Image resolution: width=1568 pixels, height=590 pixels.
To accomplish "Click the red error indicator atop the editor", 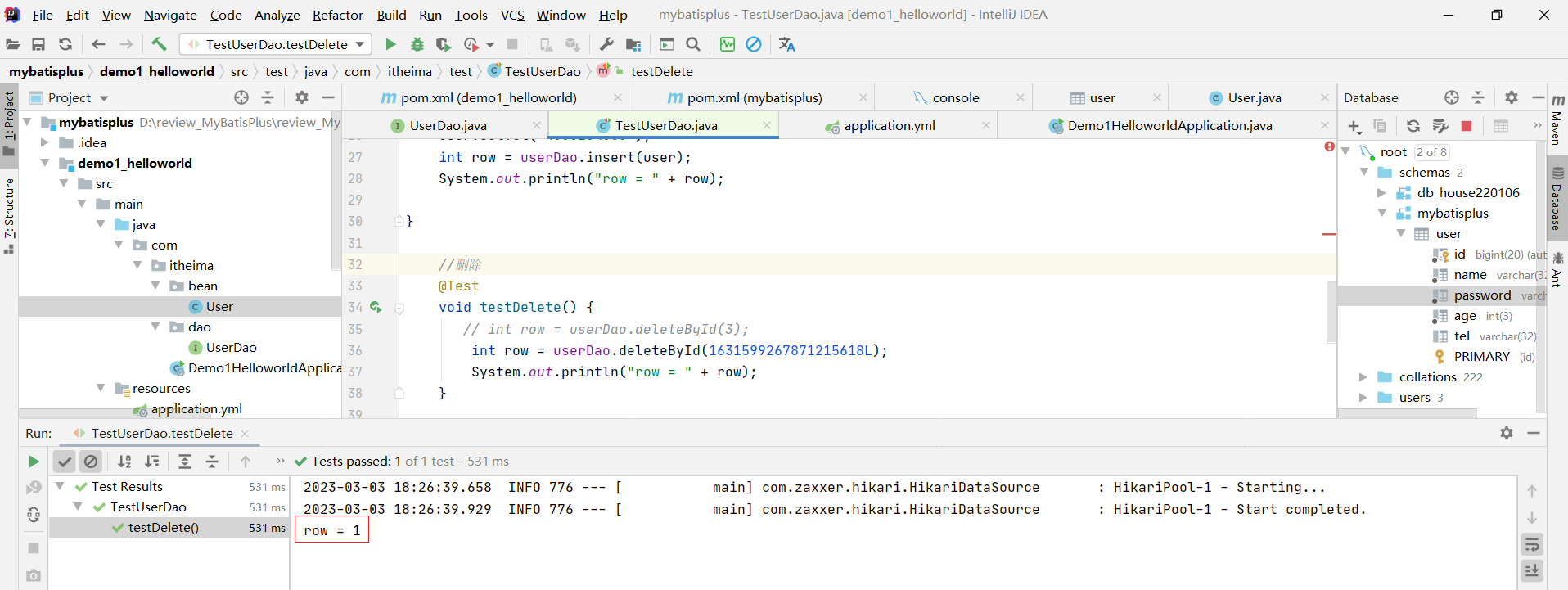I will (1329, 146).
